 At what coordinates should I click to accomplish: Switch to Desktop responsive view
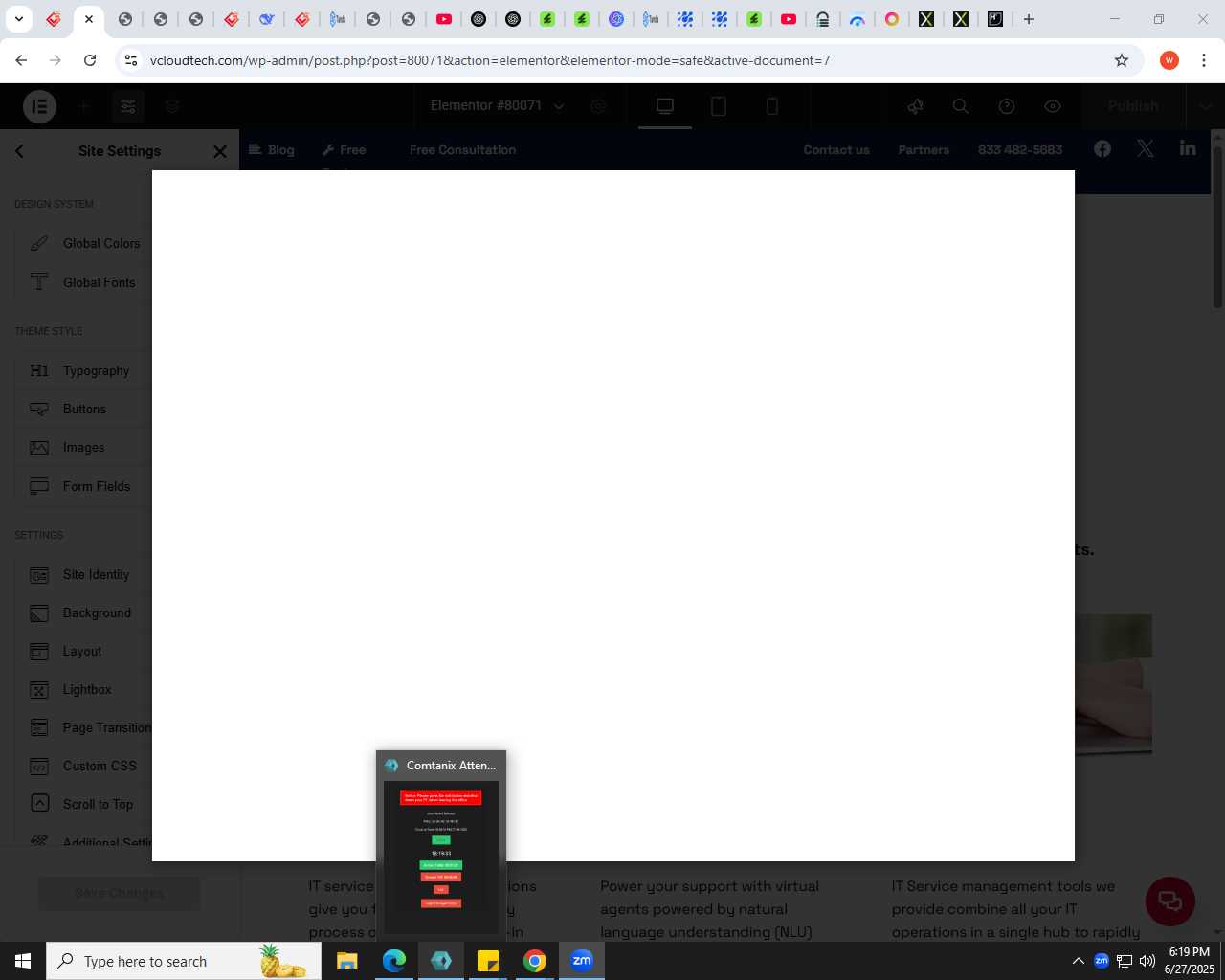tap(665, 106)
